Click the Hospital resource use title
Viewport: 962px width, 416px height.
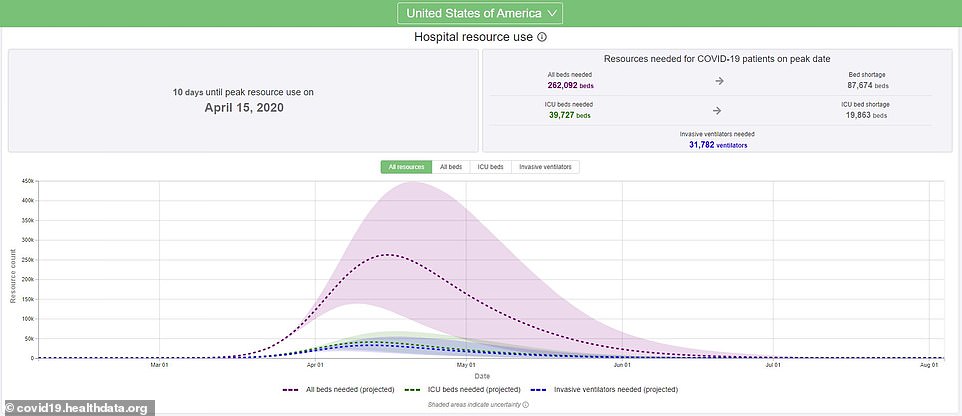[474, 37]
